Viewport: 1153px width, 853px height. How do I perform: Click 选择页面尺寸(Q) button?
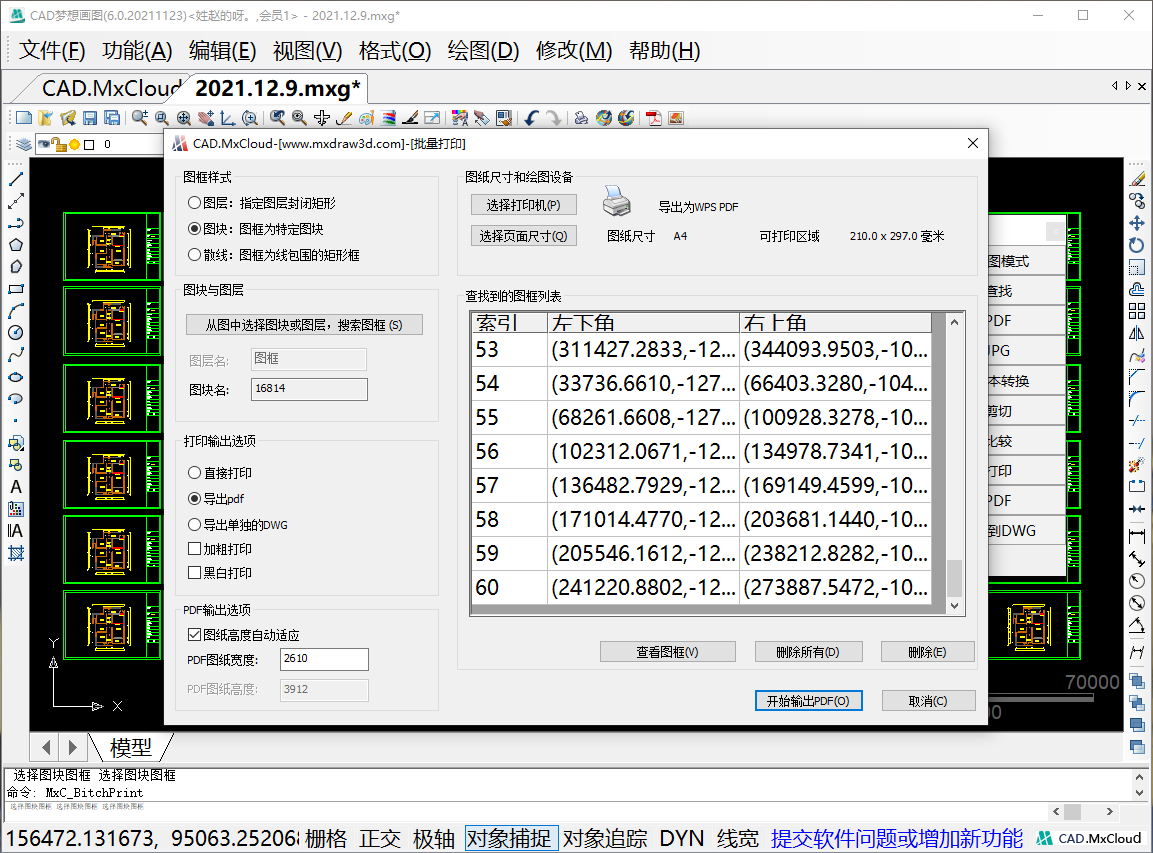(524, 236)
